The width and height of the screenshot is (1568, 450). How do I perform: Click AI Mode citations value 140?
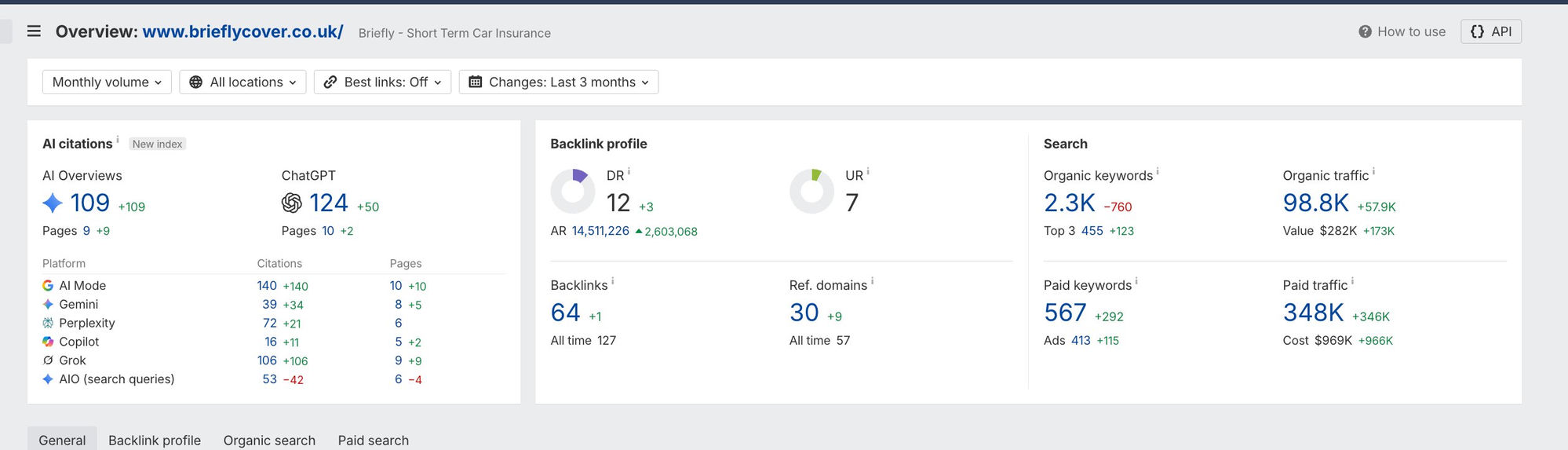(267, 286)
